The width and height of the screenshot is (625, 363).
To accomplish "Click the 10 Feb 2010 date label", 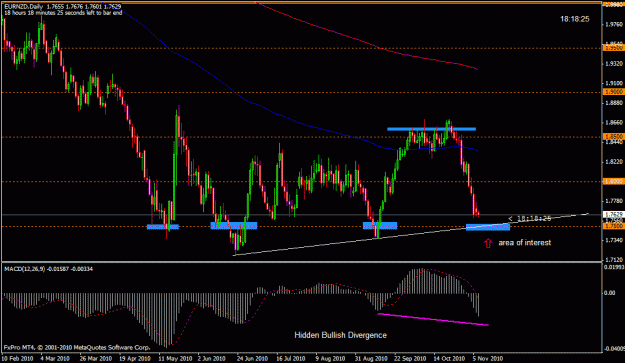I will click(x=18, y=358).
